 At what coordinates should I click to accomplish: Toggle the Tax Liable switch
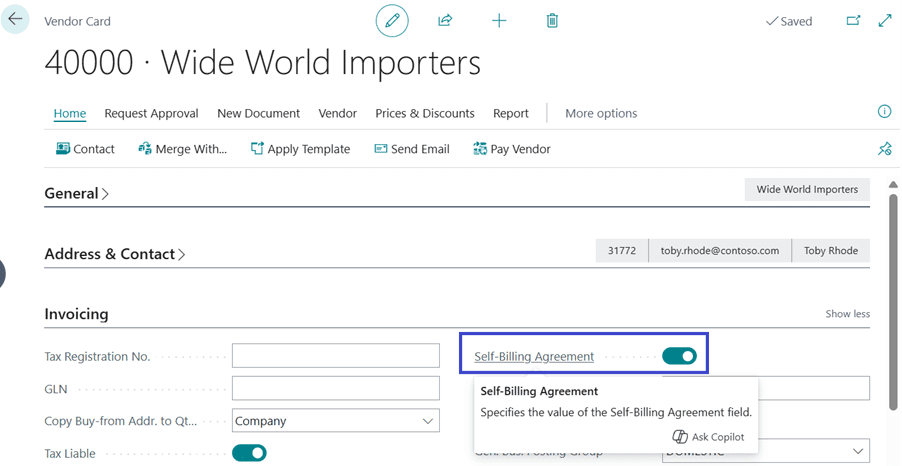(x=249, y=453)
